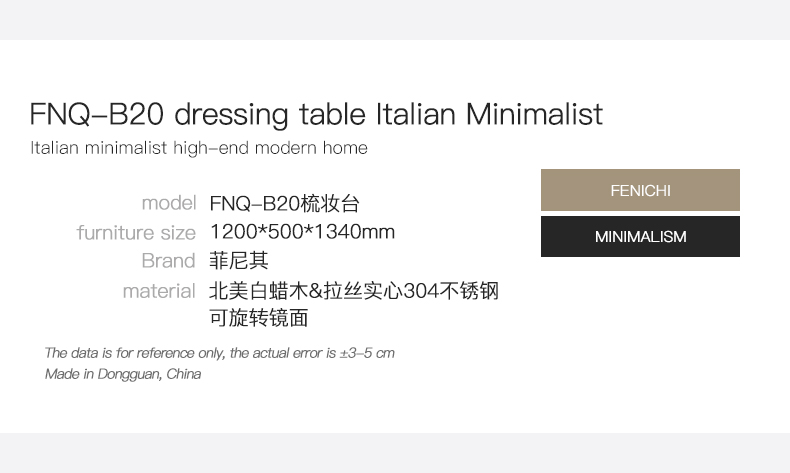Screen dimensions: 790x473
Task: Click the MINIMALISM black button
Action: click(640, 236)
